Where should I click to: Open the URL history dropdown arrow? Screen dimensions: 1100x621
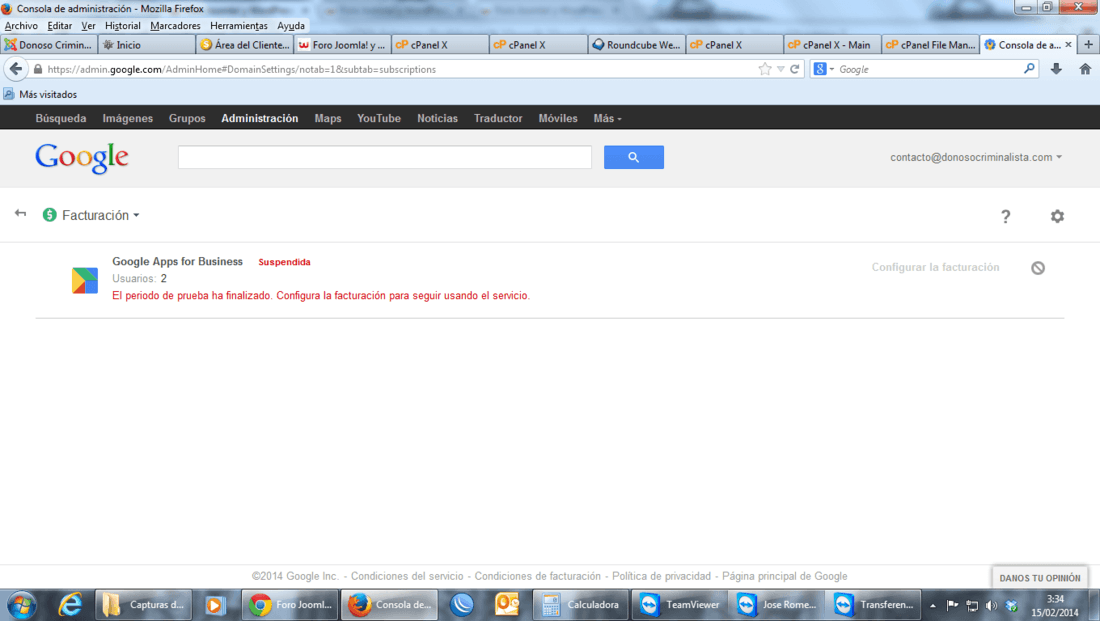click(781, 69)
